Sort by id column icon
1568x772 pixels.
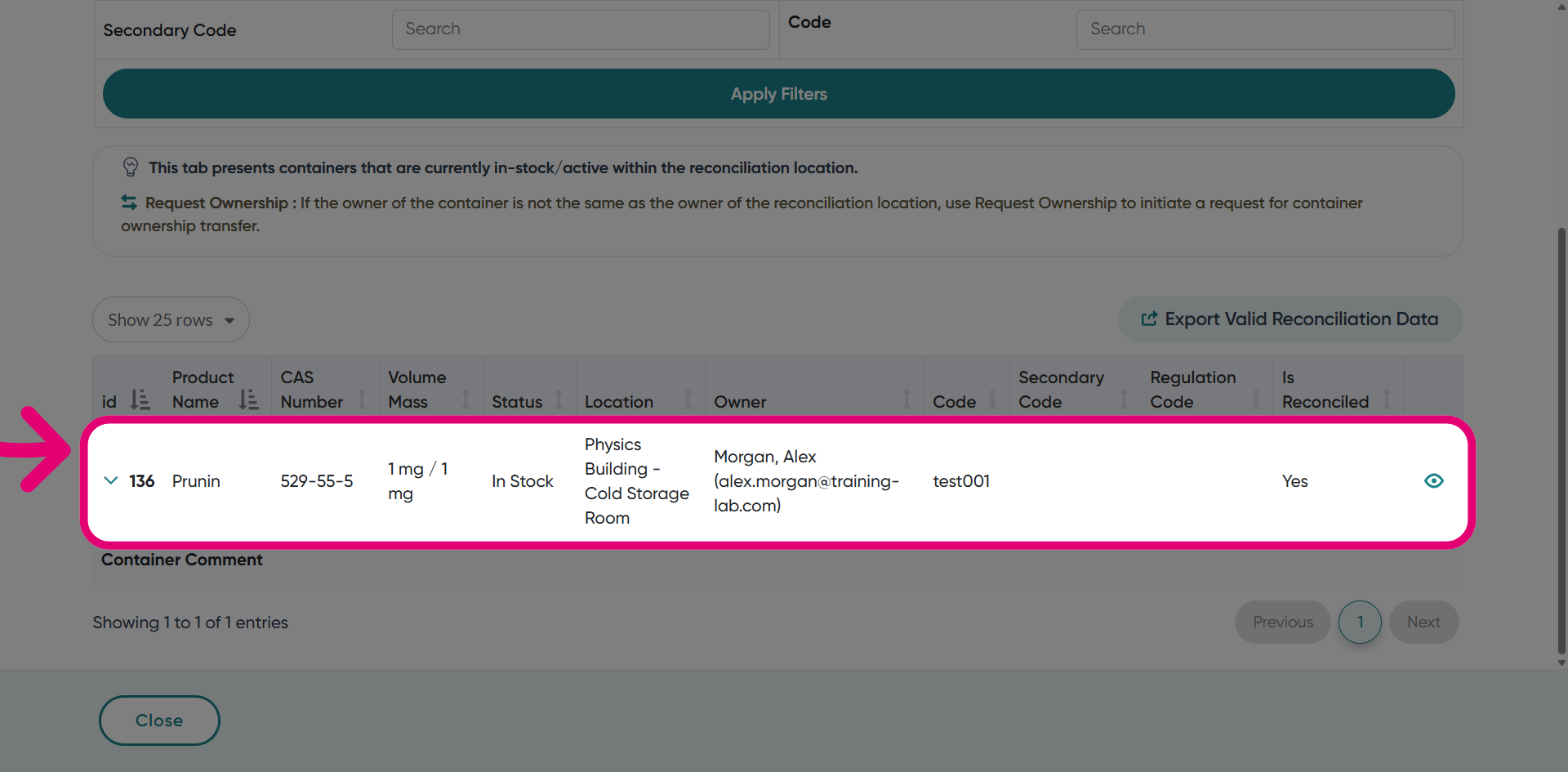click(140, 399)
